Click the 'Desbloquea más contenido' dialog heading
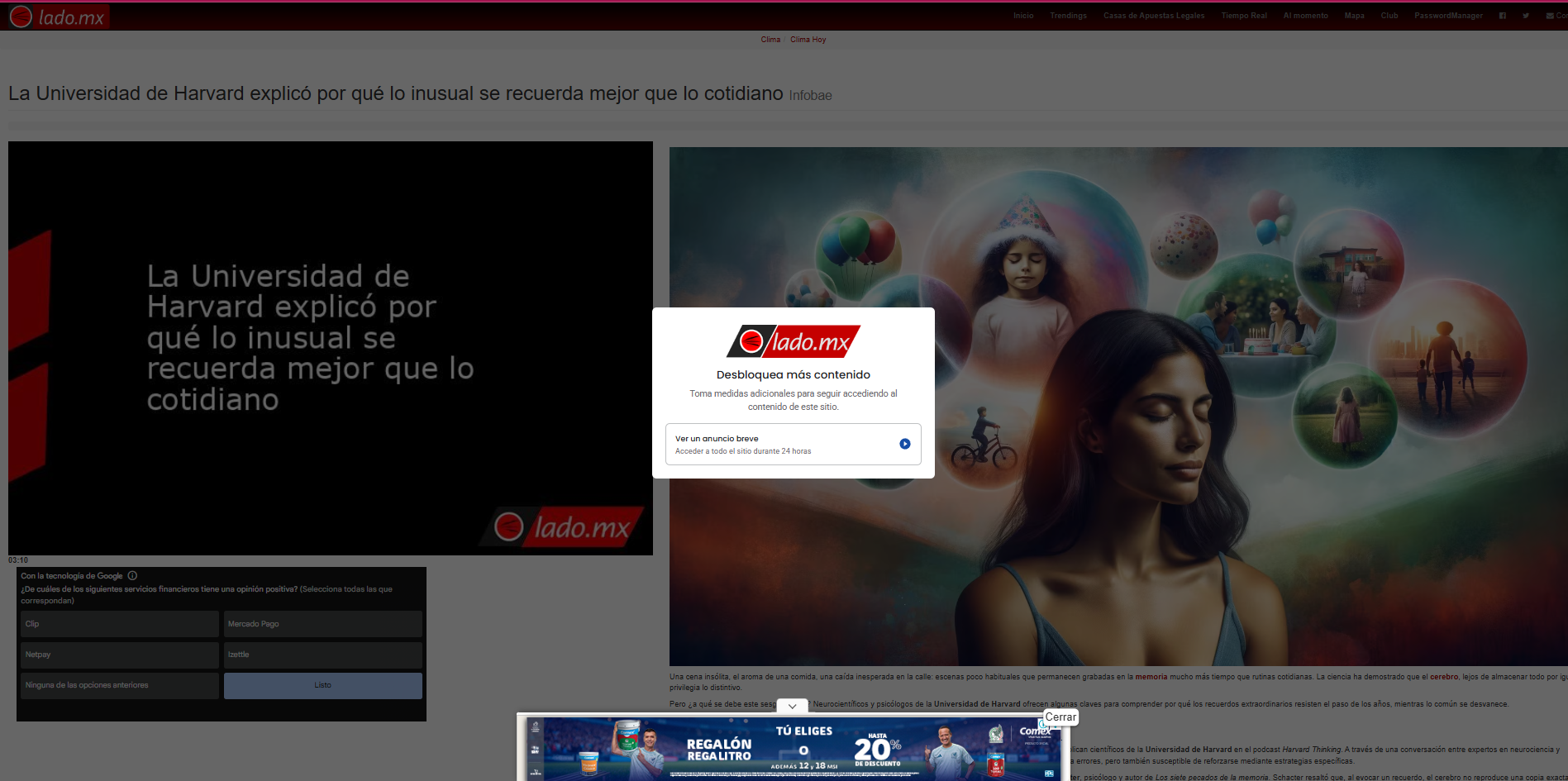The width and height of the screenshot is (1568, 781). (794, 375)
